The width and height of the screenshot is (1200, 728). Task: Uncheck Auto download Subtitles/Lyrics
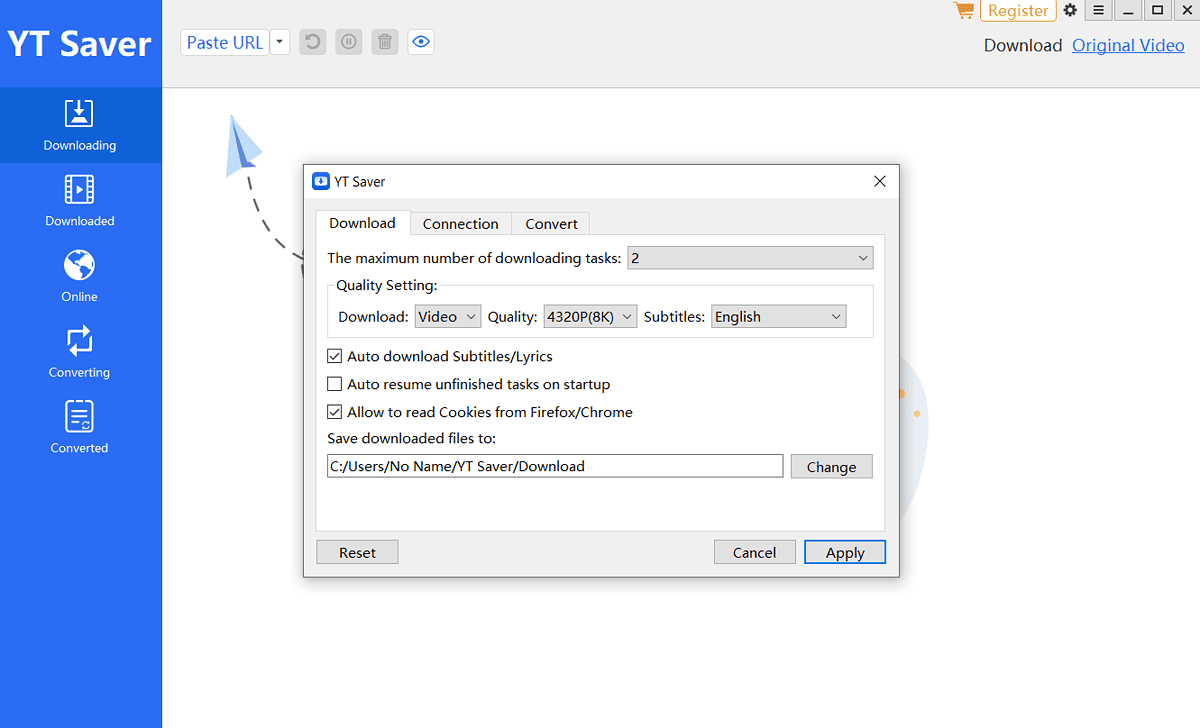[334, 356]
